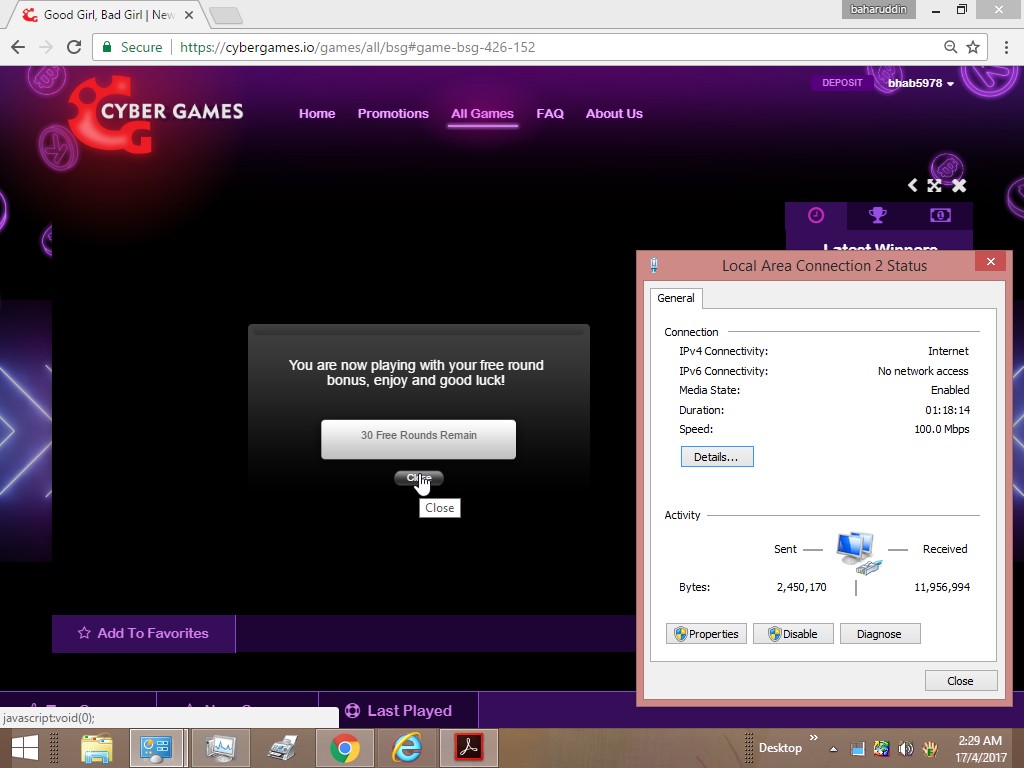Click the Details... button

(x=716, y=457)
